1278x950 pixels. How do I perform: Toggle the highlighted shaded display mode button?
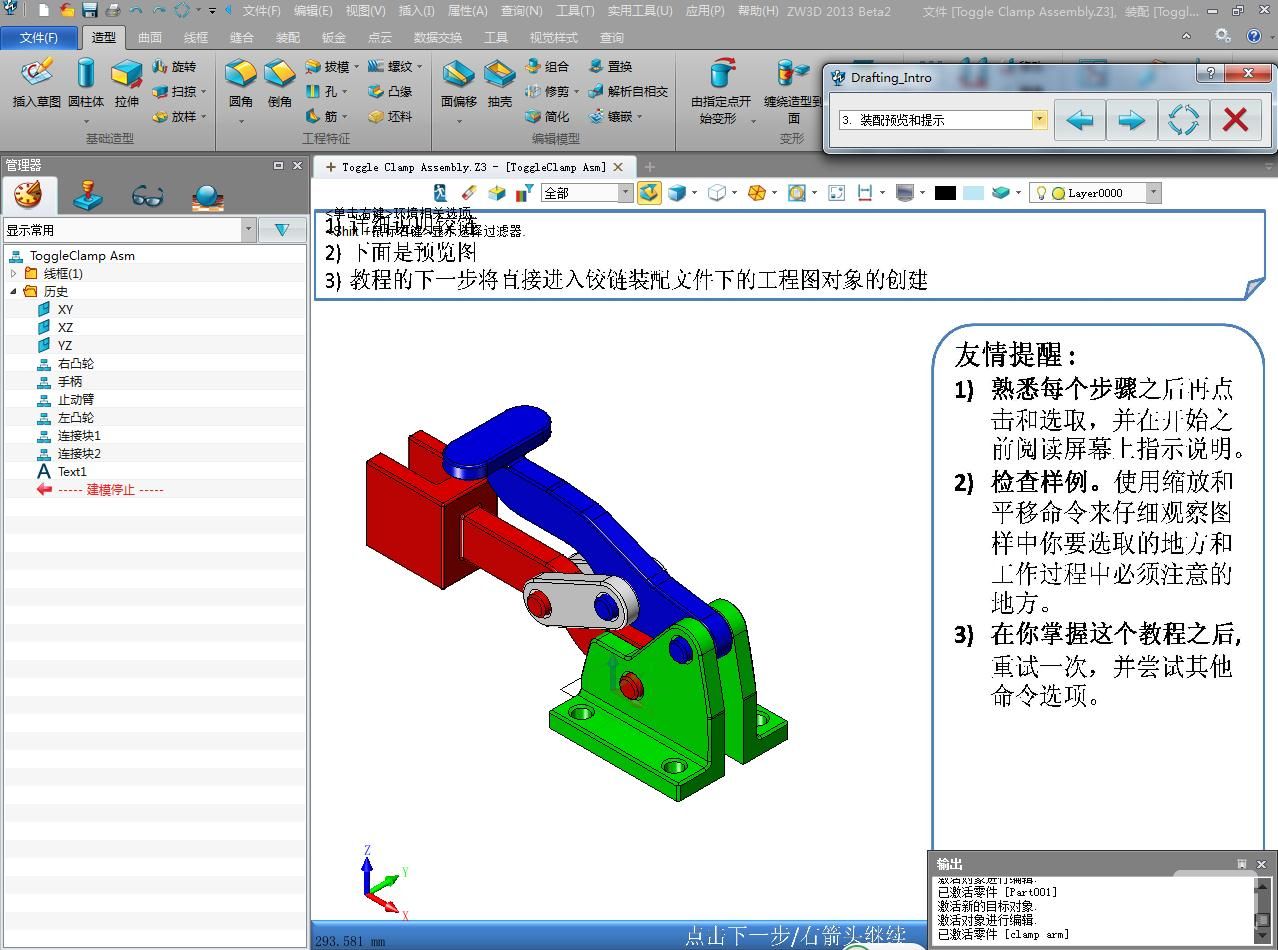pyautogui.click(x=649, y=193)
